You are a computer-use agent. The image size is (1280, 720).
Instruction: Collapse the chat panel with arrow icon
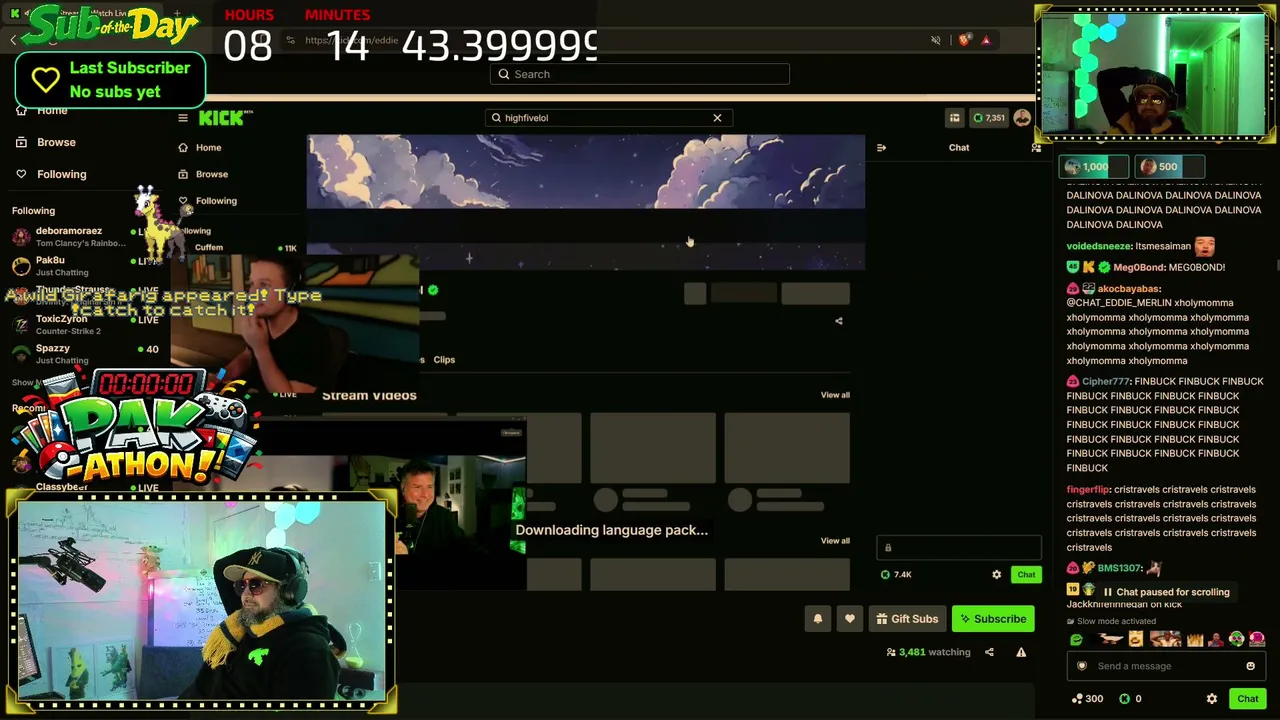(881, 148)
